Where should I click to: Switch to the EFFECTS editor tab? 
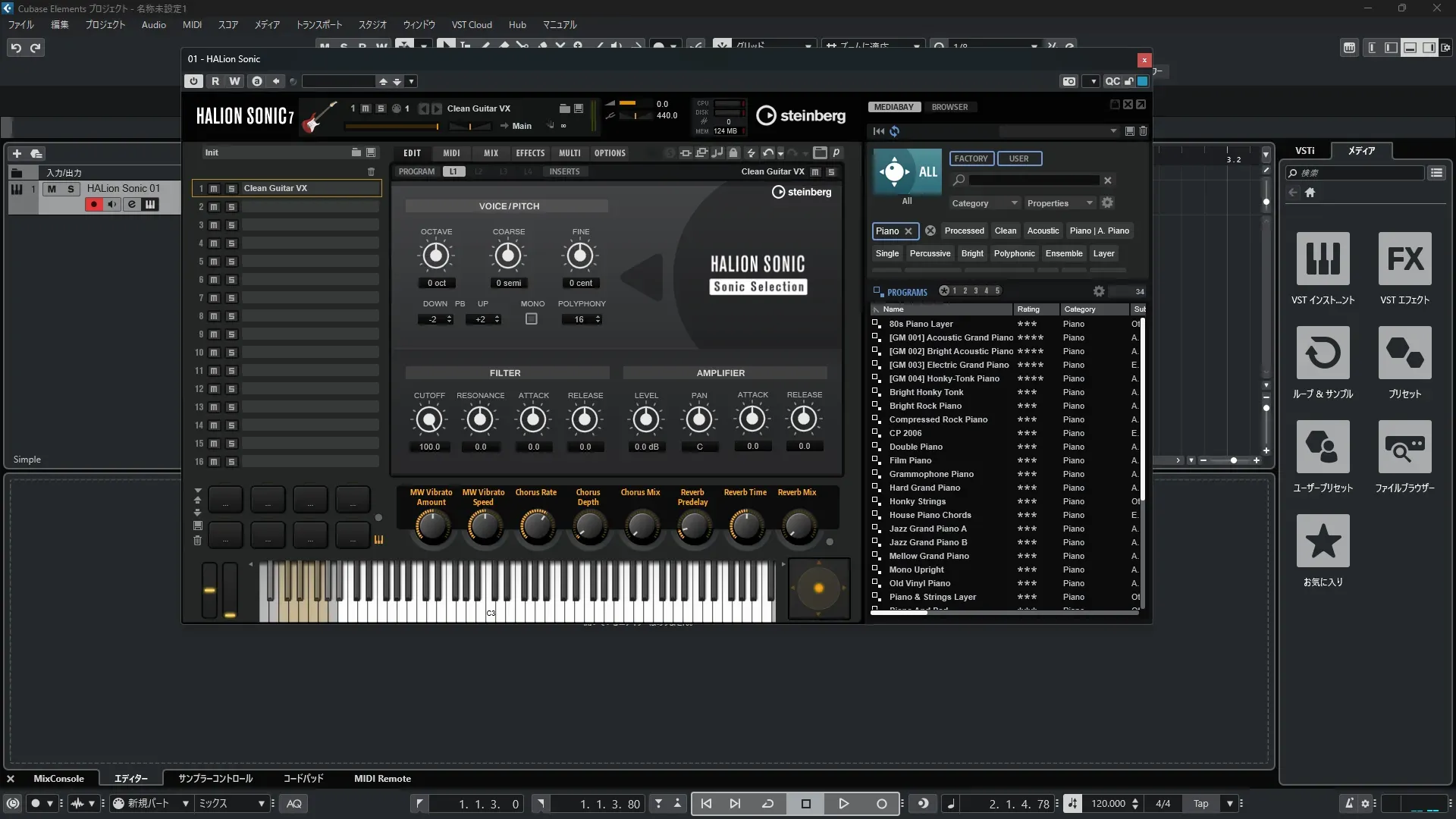point(530,153)
